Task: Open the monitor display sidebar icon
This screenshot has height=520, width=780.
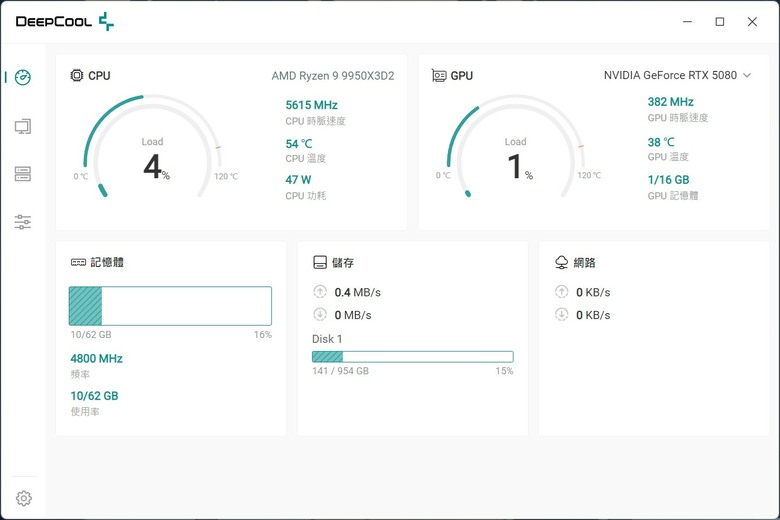Action: tap(23, 126)
